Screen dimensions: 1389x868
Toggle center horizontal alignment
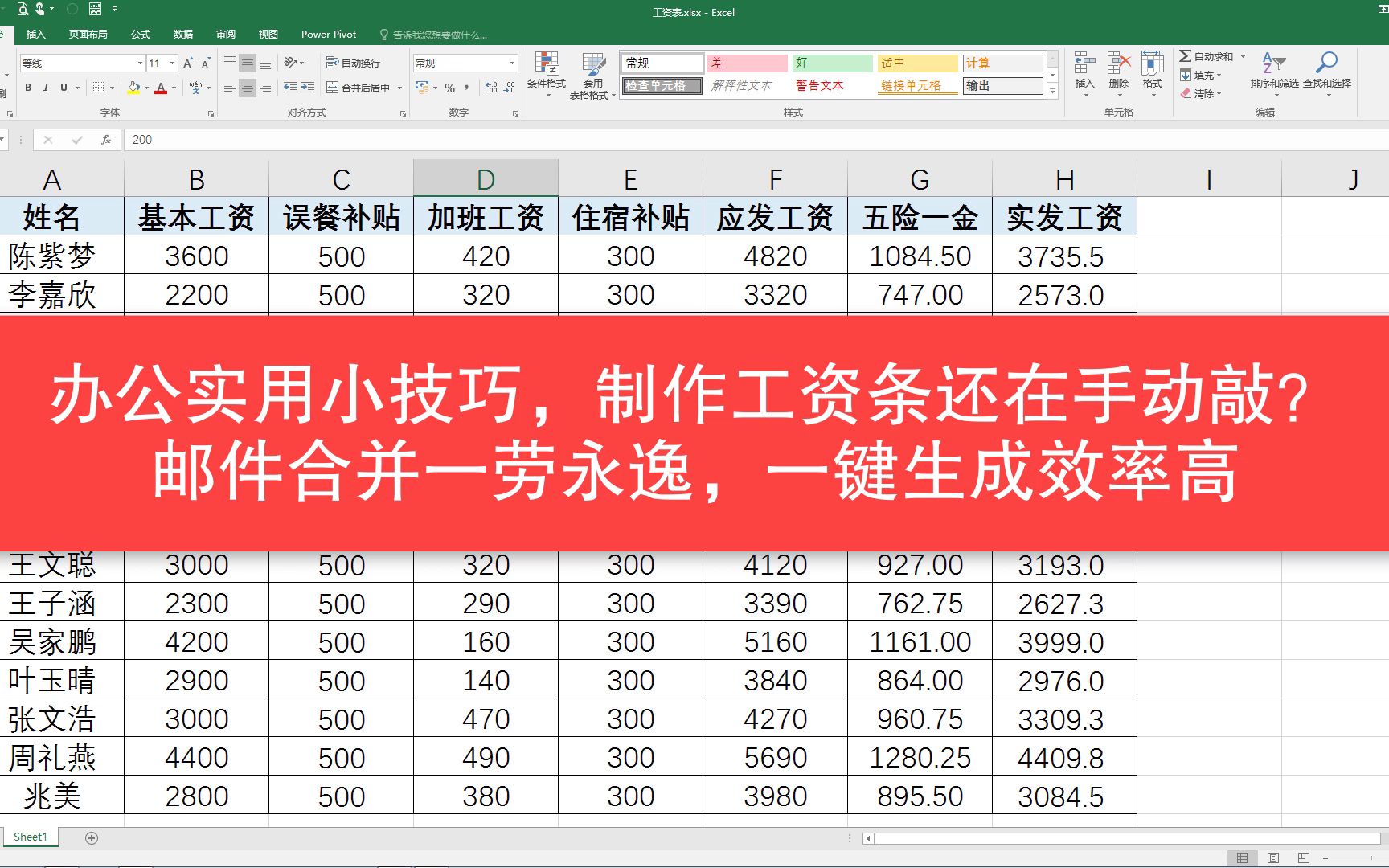(x=248, y=88)
